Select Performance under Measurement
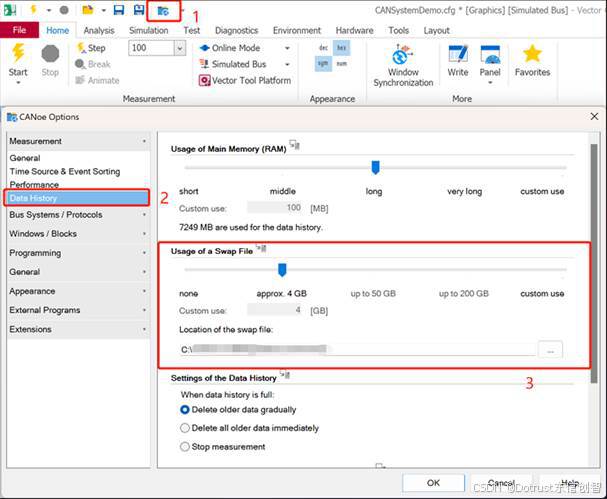 click(x=34, y=185)
